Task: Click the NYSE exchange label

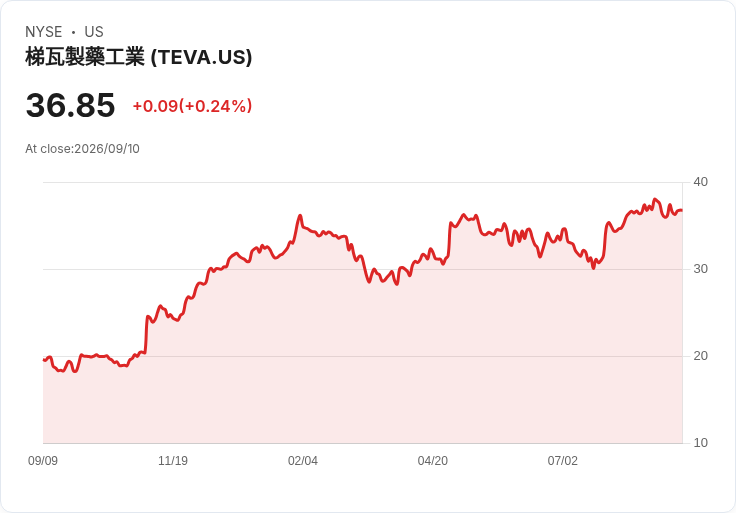Action: [44, 32]
